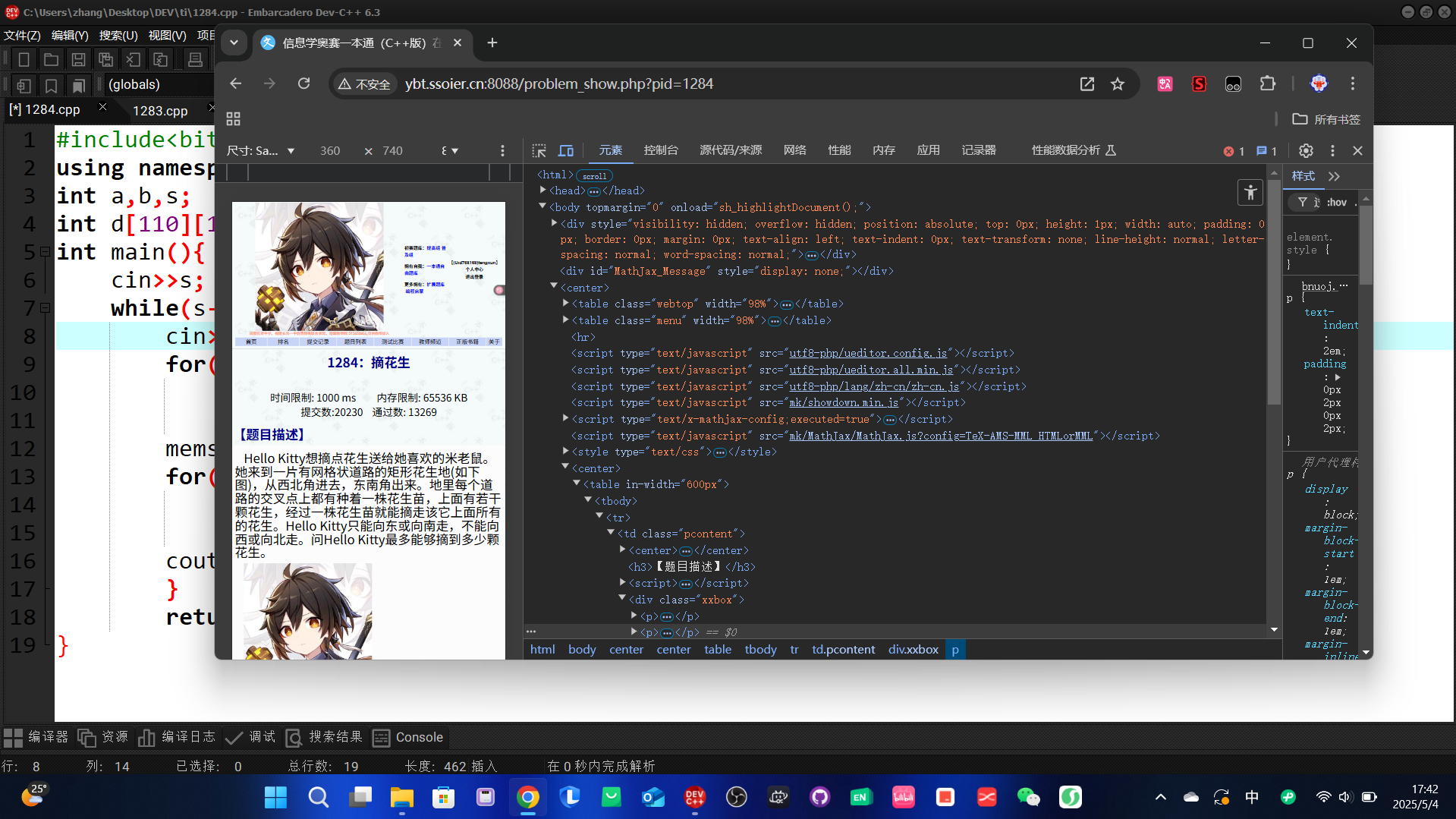Open Windows Start menu

pos(275,797)
